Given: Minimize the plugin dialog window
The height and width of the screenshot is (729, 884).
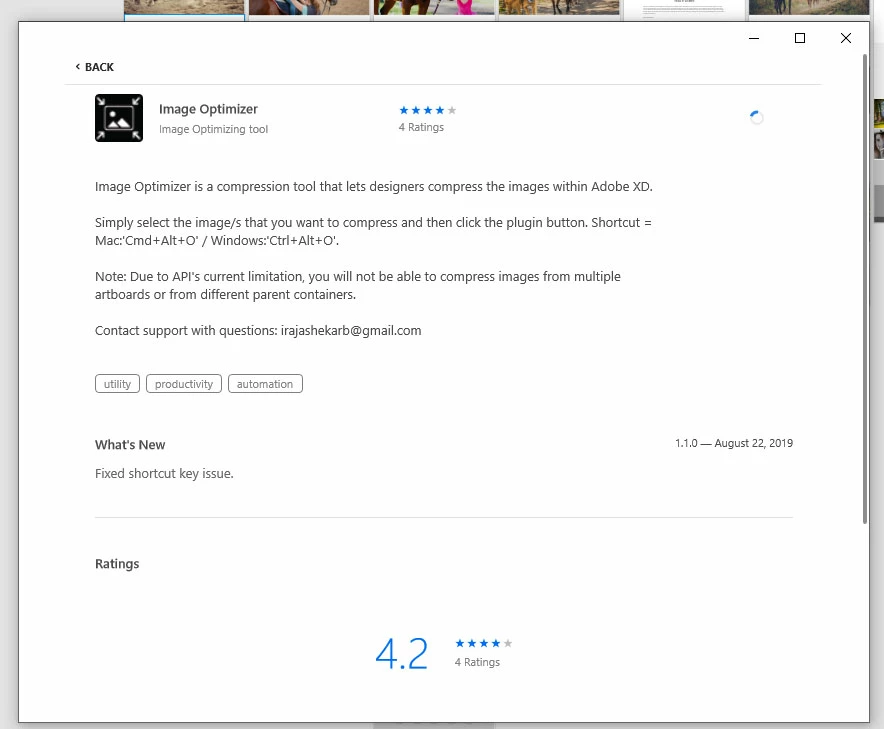Looking at the screenshot, I should pos(754,38).
